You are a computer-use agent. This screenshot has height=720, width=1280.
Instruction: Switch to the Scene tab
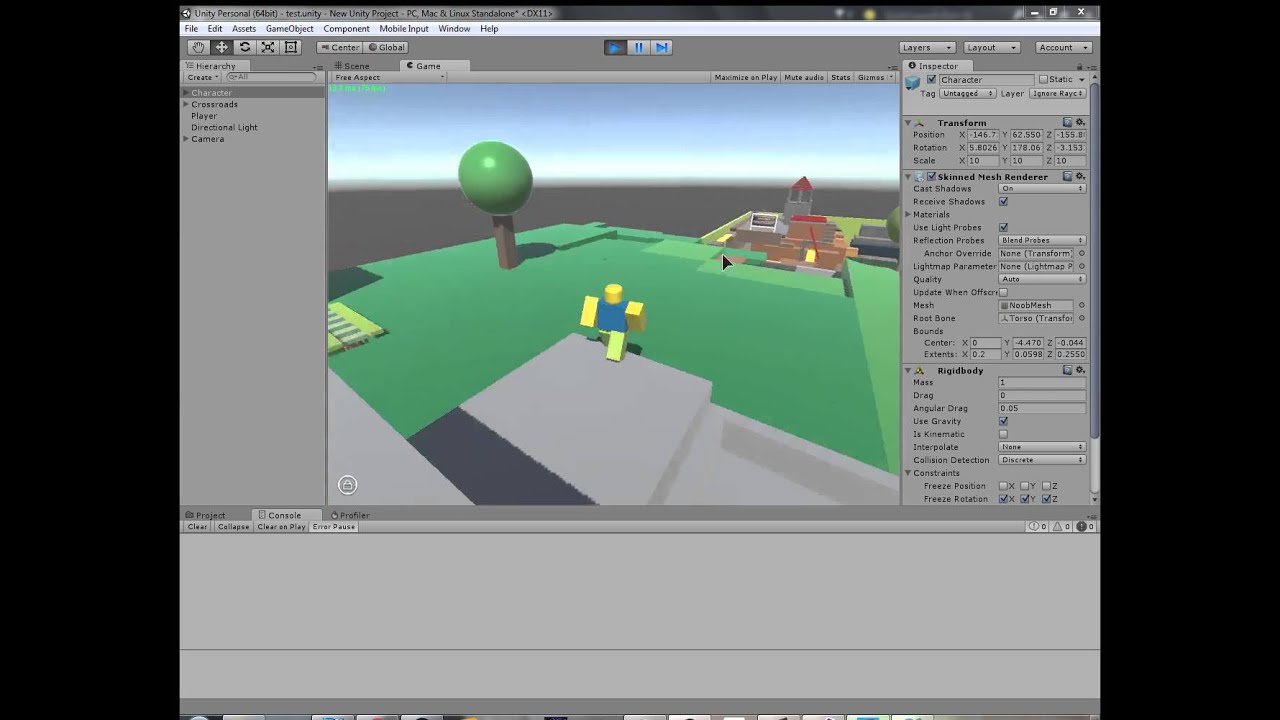[x=352, y=66]
